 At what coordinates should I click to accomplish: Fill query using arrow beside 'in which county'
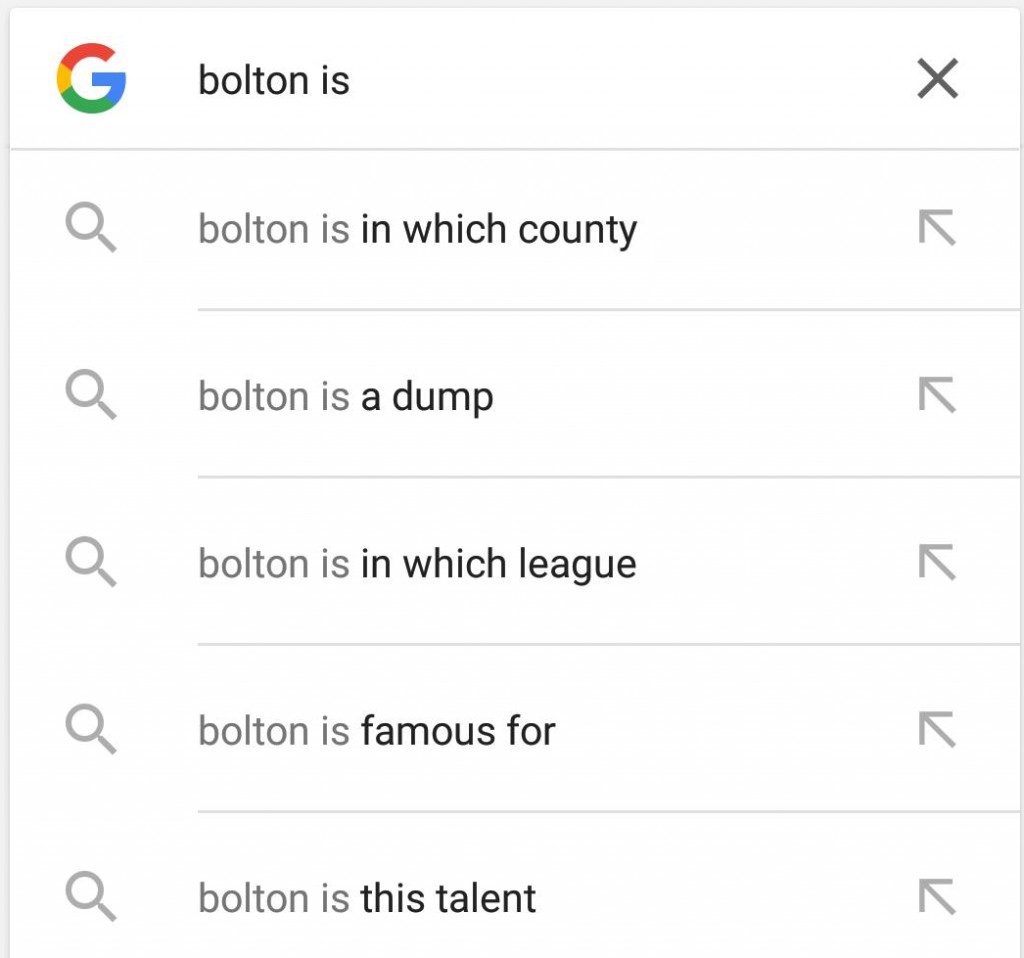(x=937, y=227)
